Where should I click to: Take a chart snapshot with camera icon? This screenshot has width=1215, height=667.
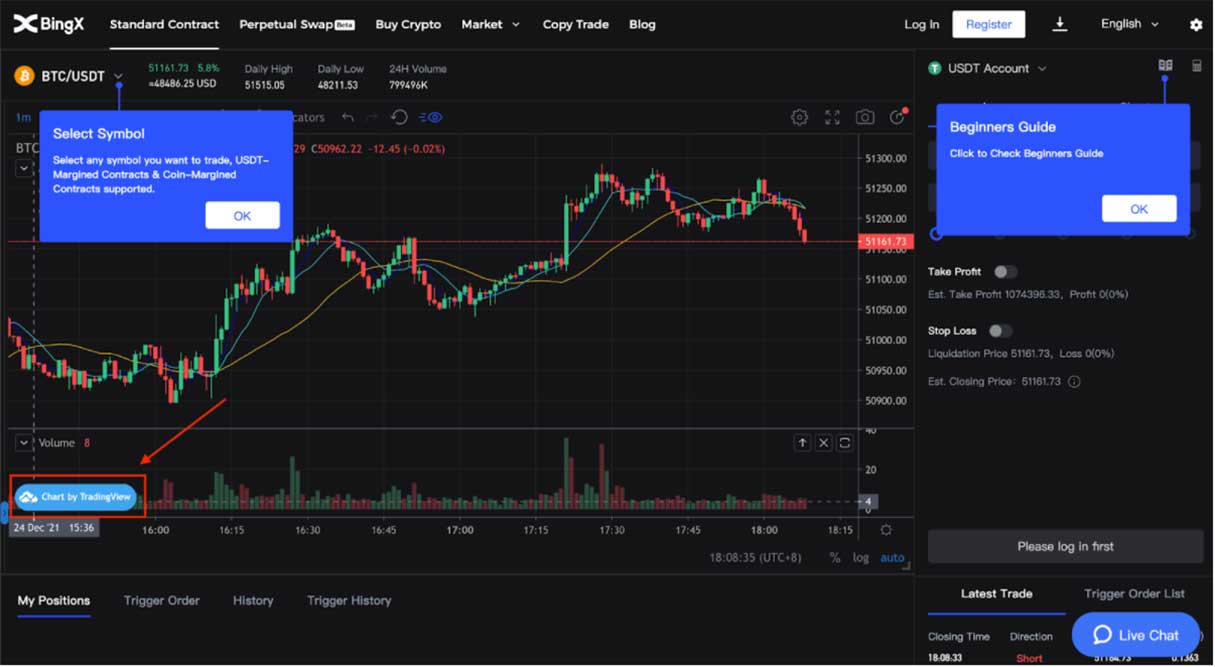click(x=865, y=118)
